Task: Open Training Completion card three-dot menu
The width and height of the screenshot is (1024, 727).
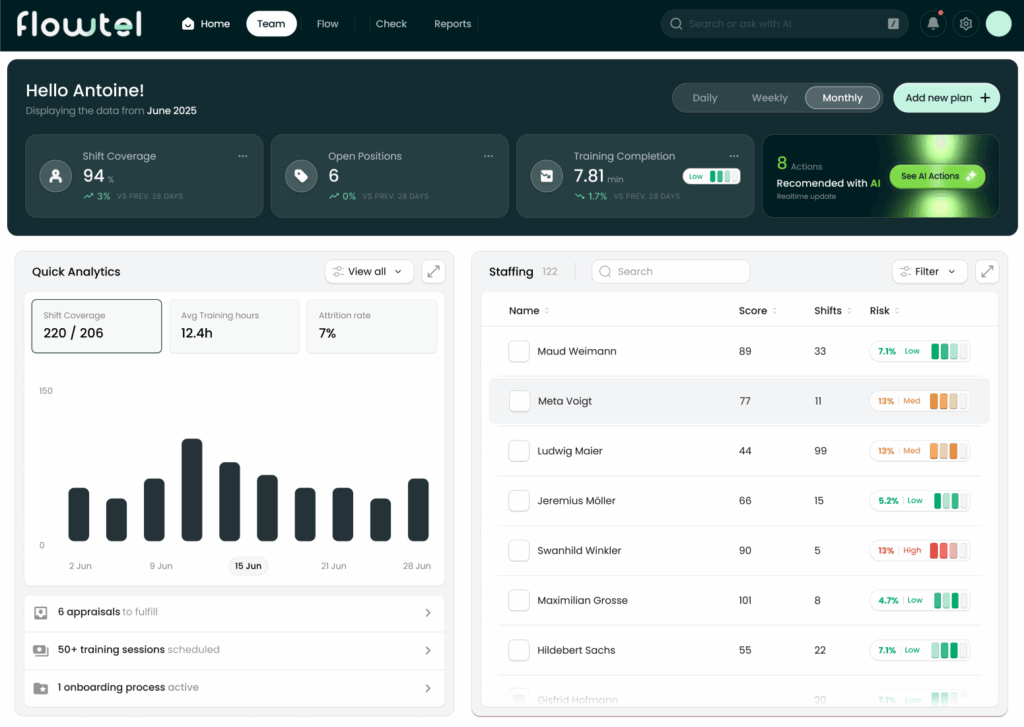Action: [734, 156]
